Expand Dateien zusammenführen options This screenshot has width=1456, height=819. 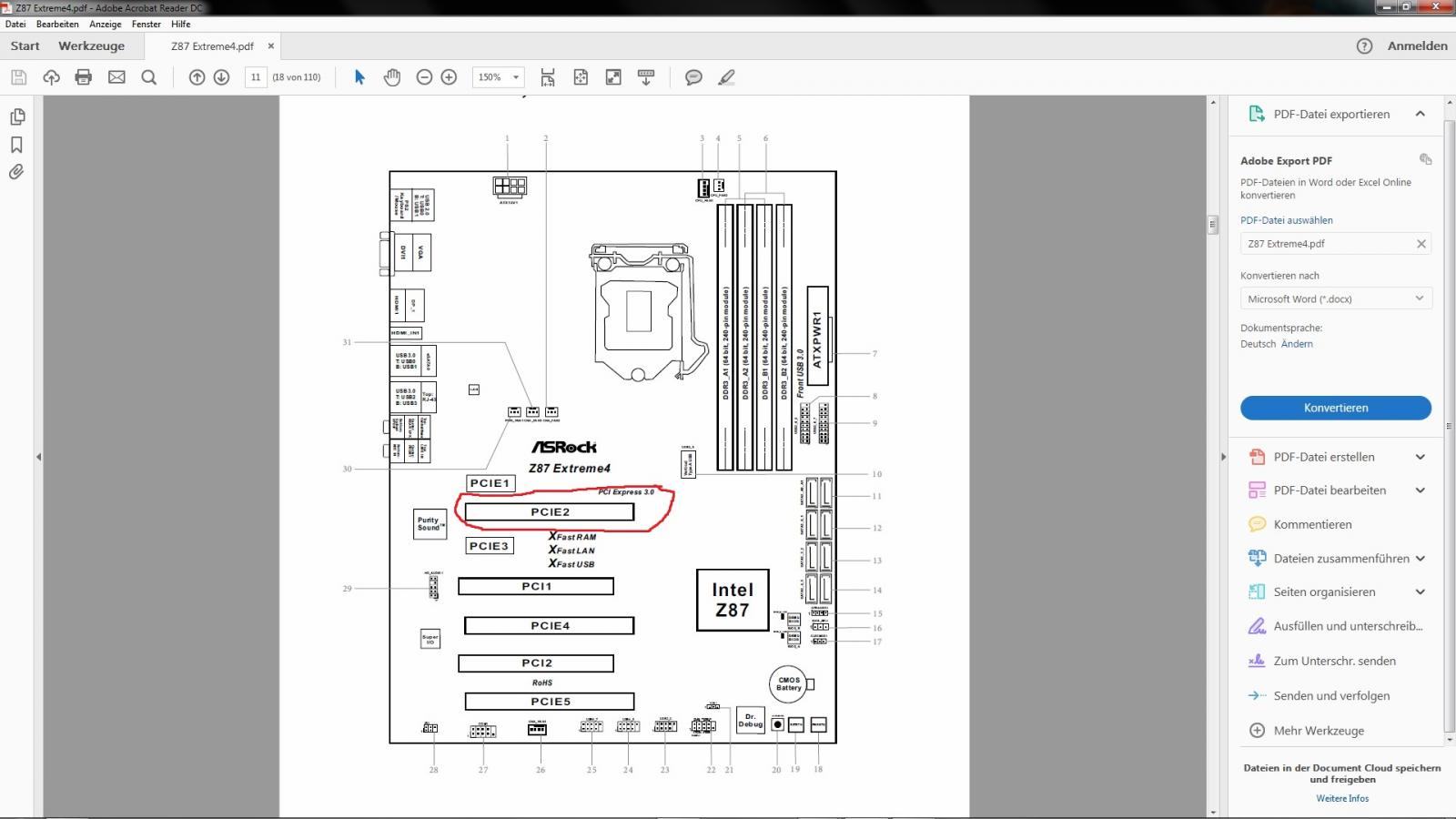click(1420, 559)
